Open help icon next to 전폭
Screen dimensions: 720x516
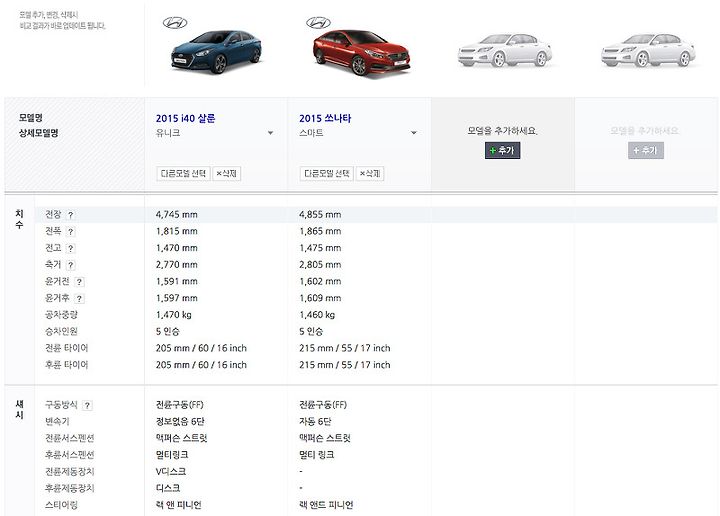70,232
